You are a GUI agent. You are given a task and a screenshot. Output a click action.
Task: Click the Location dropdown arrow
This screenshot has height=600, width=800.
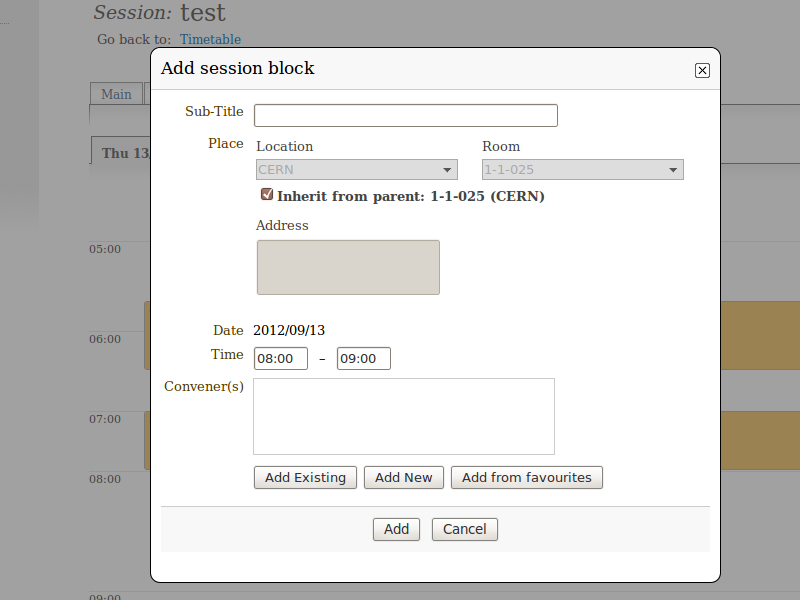click(447, 170)
